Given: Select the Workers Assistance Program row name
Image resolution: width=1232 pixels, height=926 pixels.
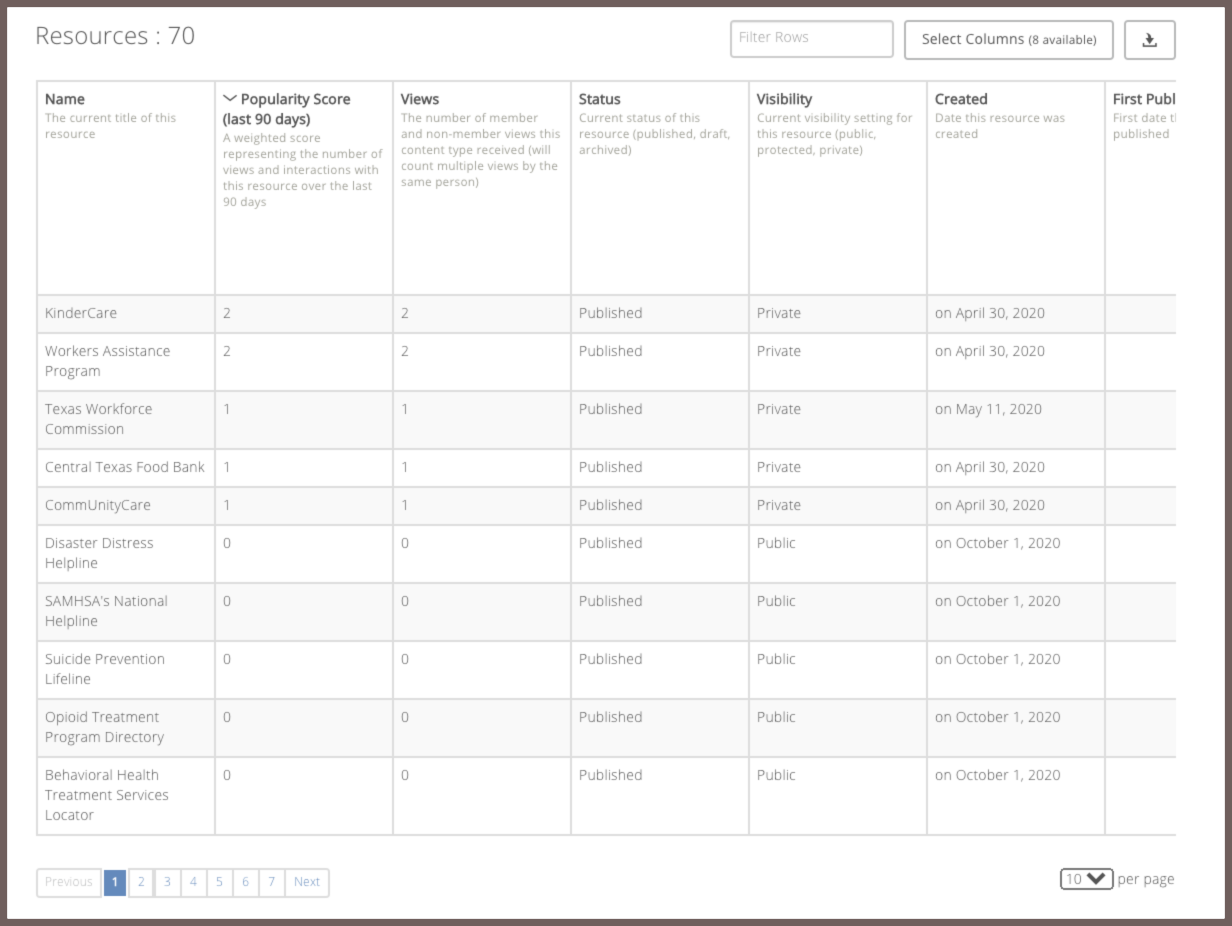Looking at the screenshot, I should (x=108, y=361).
